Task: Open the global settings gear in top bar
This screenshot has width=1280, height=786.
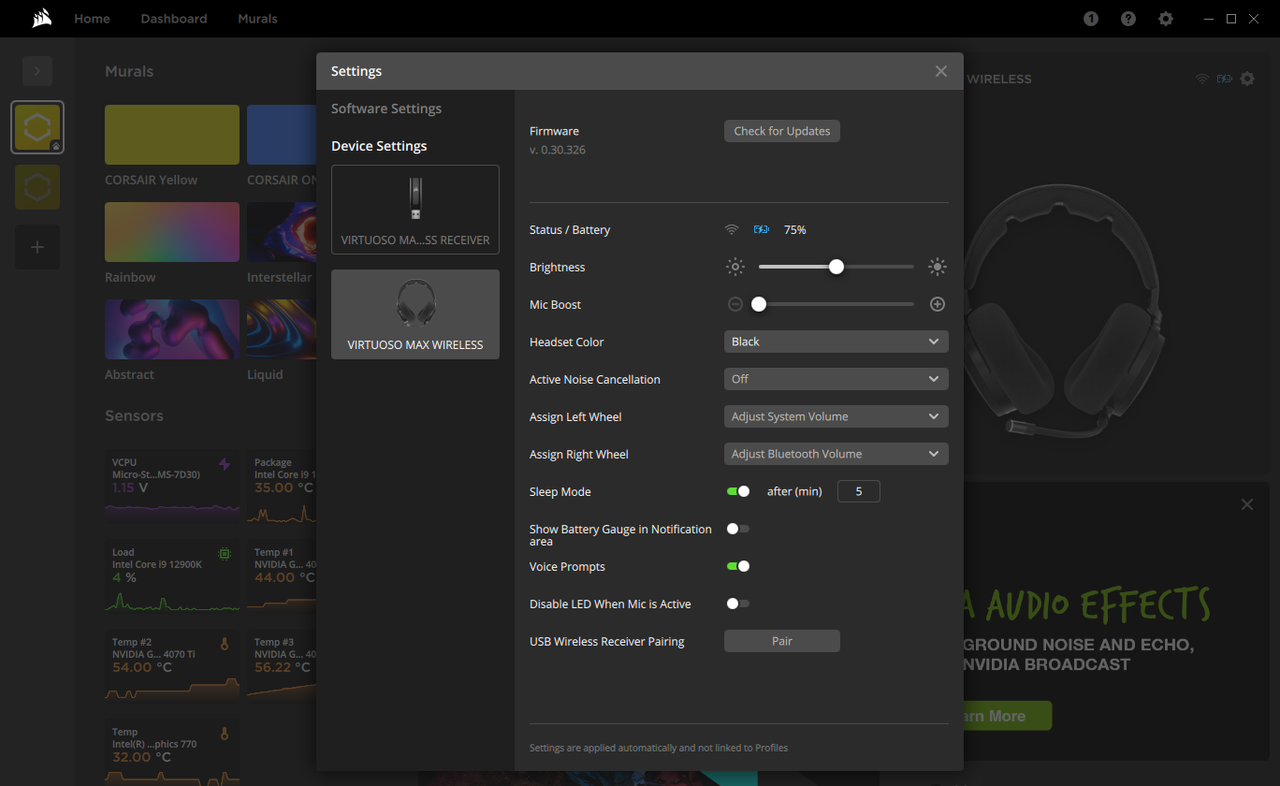Action: pos(1166,19)
